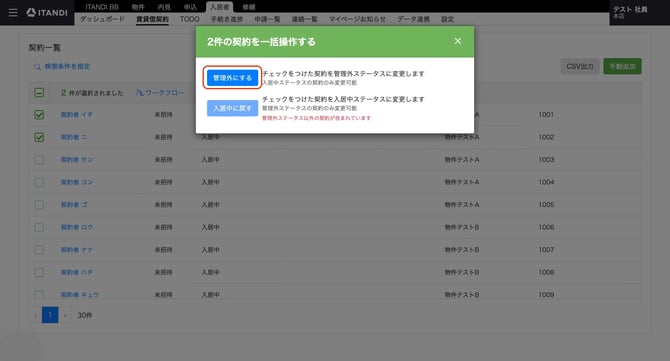Screen dimensions: 670x361
Task: Open the ワークフロー link
Action: (165, 93)
